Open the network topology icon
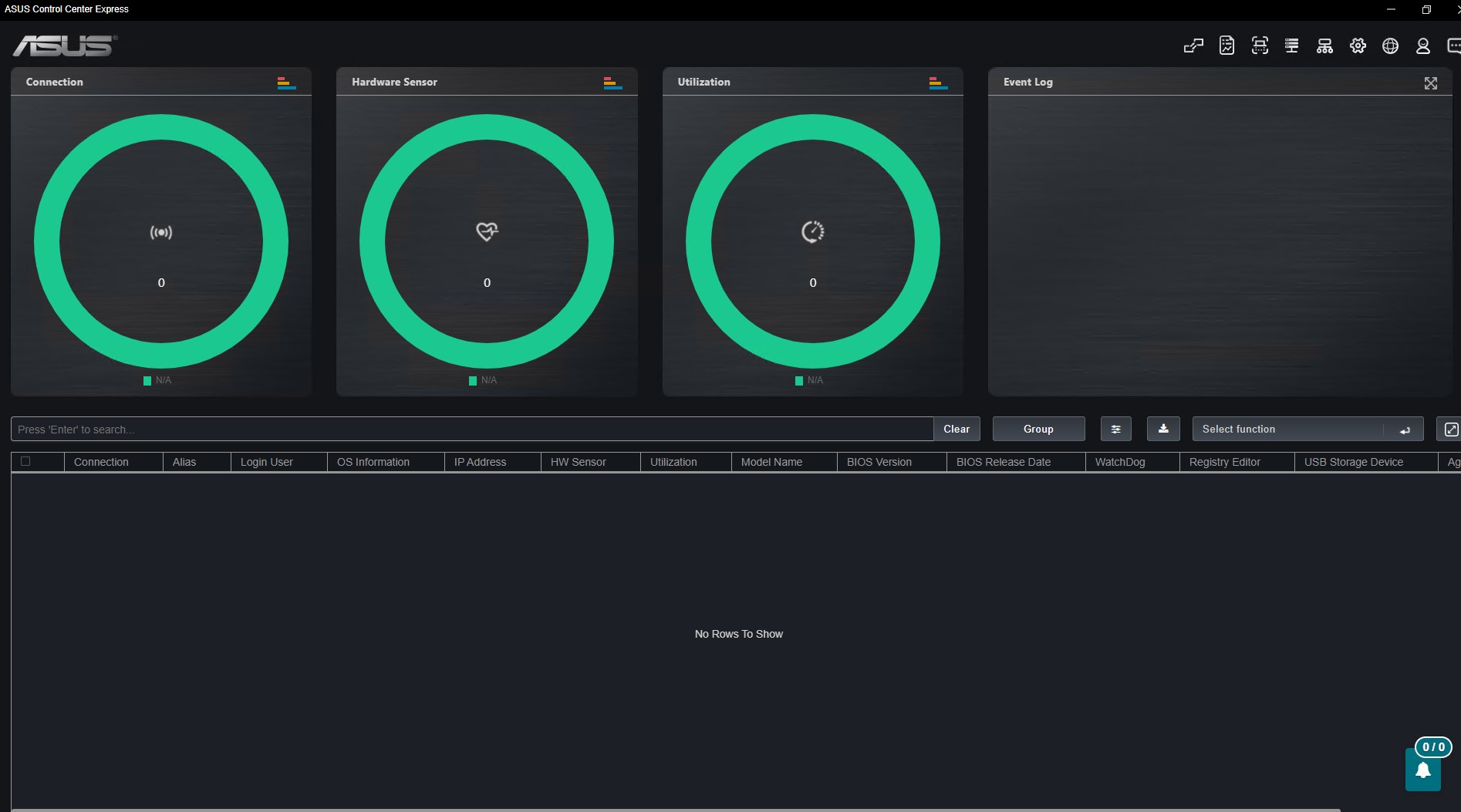Screen dimensions: 1461x812 pos(1324,46)
